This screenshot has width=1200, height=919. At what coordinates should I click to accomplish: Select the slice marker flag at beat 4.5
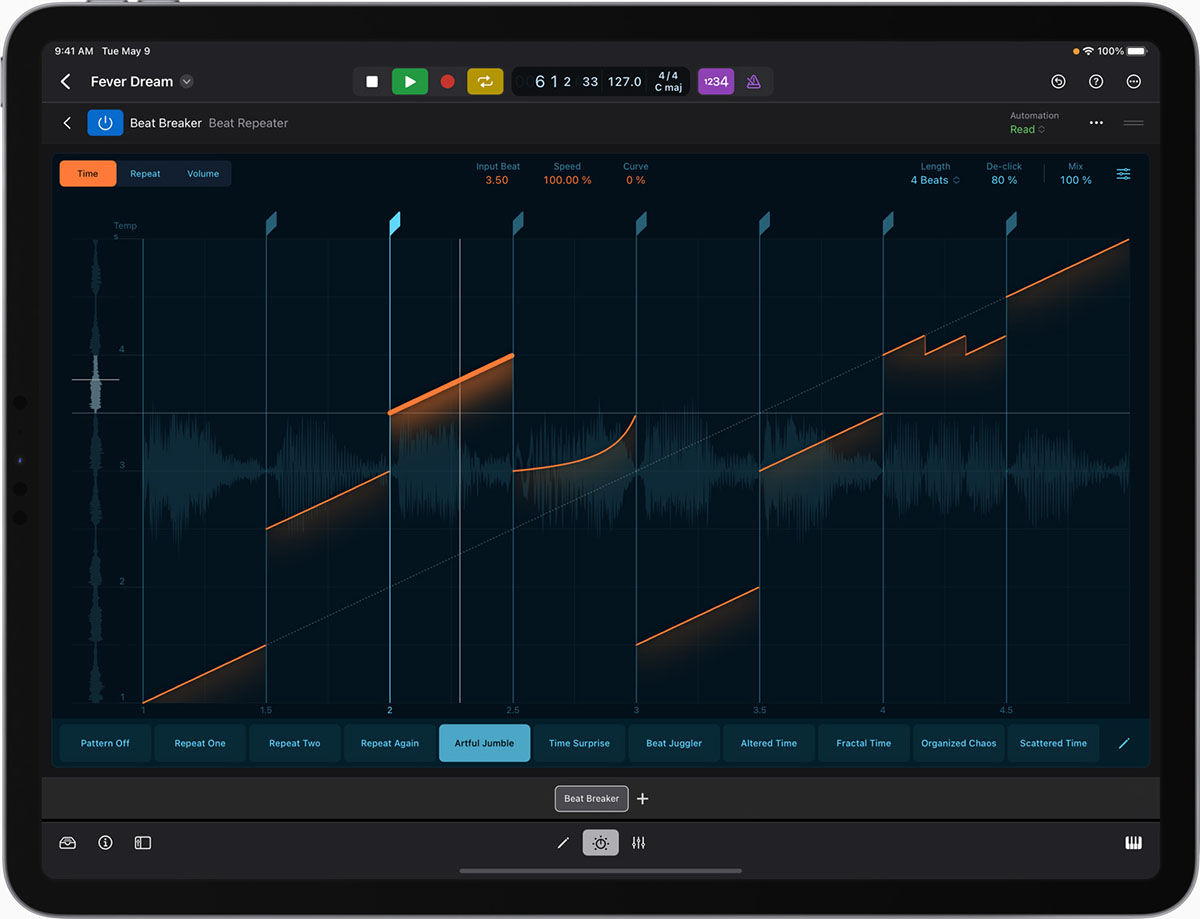1011,223
